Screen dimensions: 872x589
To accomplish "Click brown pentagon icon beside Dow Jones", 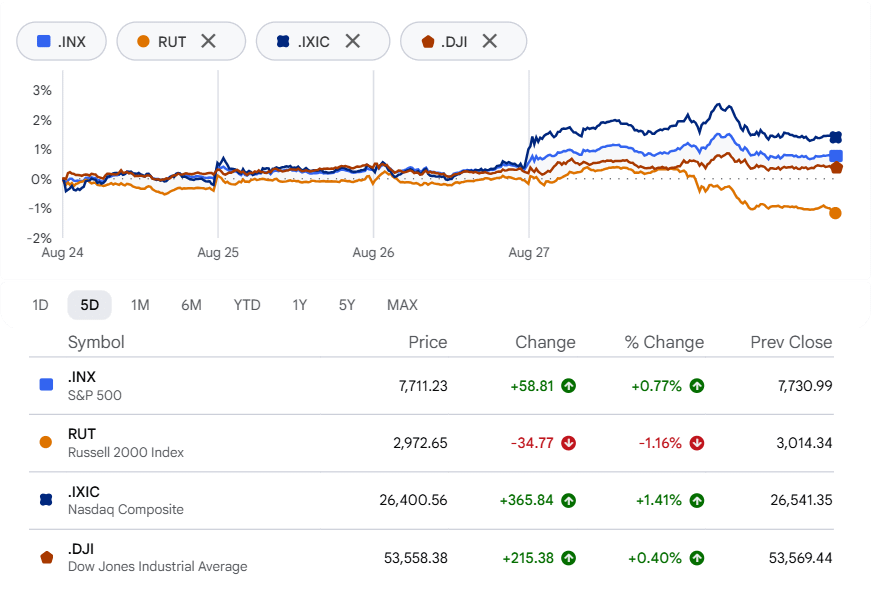I will pos(47,557).
